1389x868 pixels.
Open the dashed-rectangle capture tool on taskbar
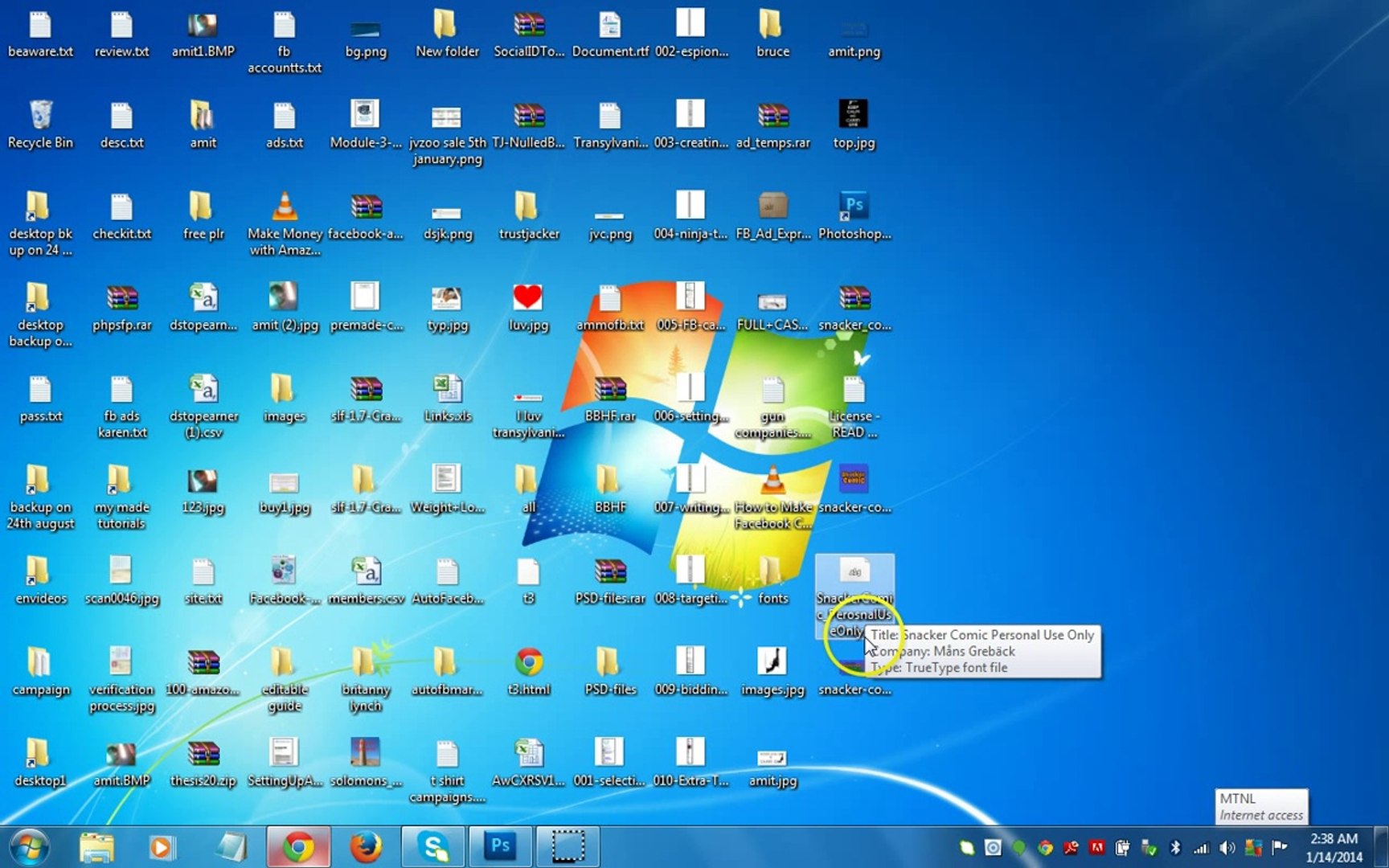pyautogui.click(x=567, y=847)
